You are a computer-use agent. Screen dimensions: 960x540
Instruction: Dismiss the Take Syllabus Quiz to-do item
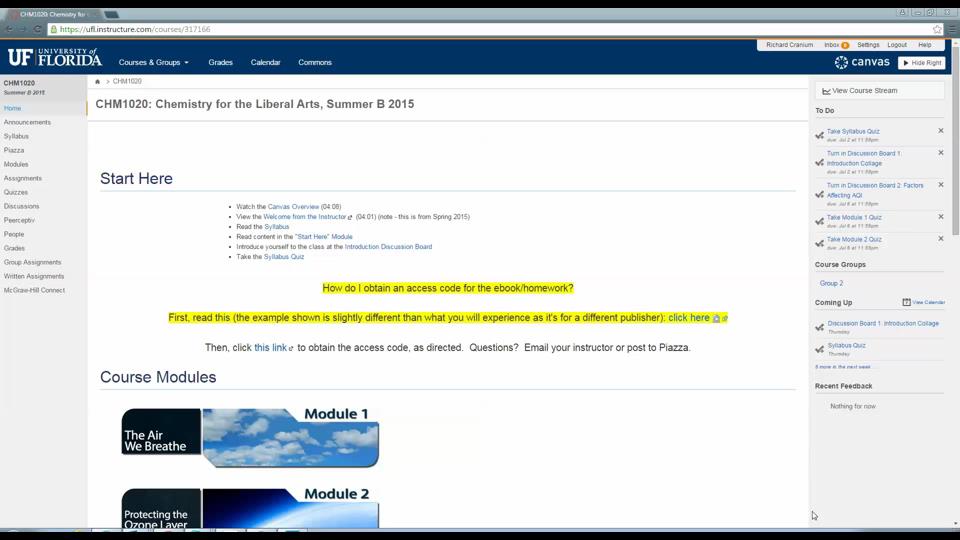coord(940,131)
